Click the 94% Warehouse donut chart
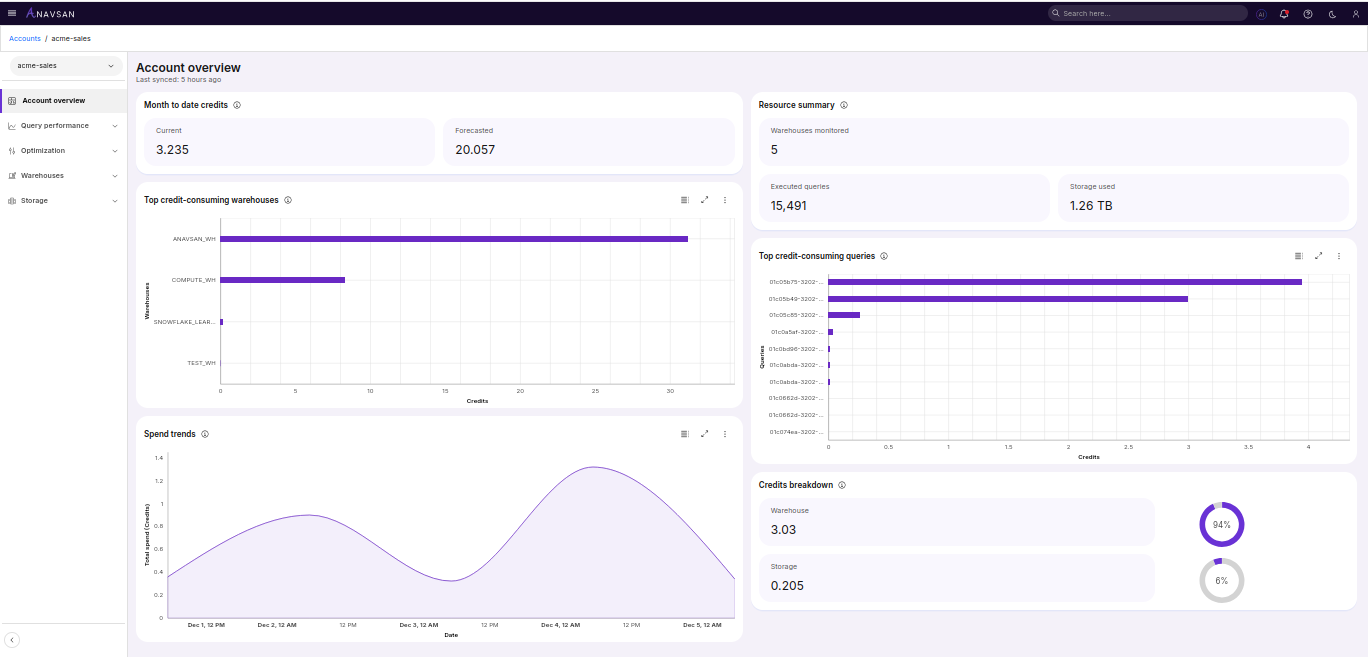This screenshot has width=1368, height=657. 1221,524
